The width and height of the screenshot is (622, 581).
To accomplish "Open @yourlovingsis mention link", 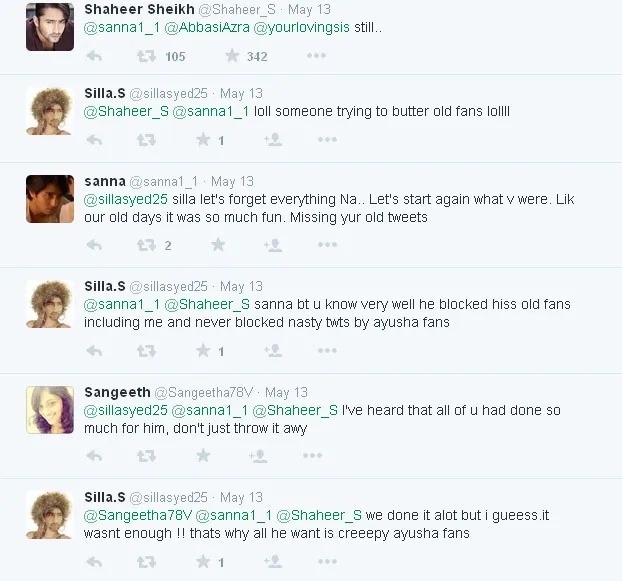I will pyautogui.click(x=302, y=28).
